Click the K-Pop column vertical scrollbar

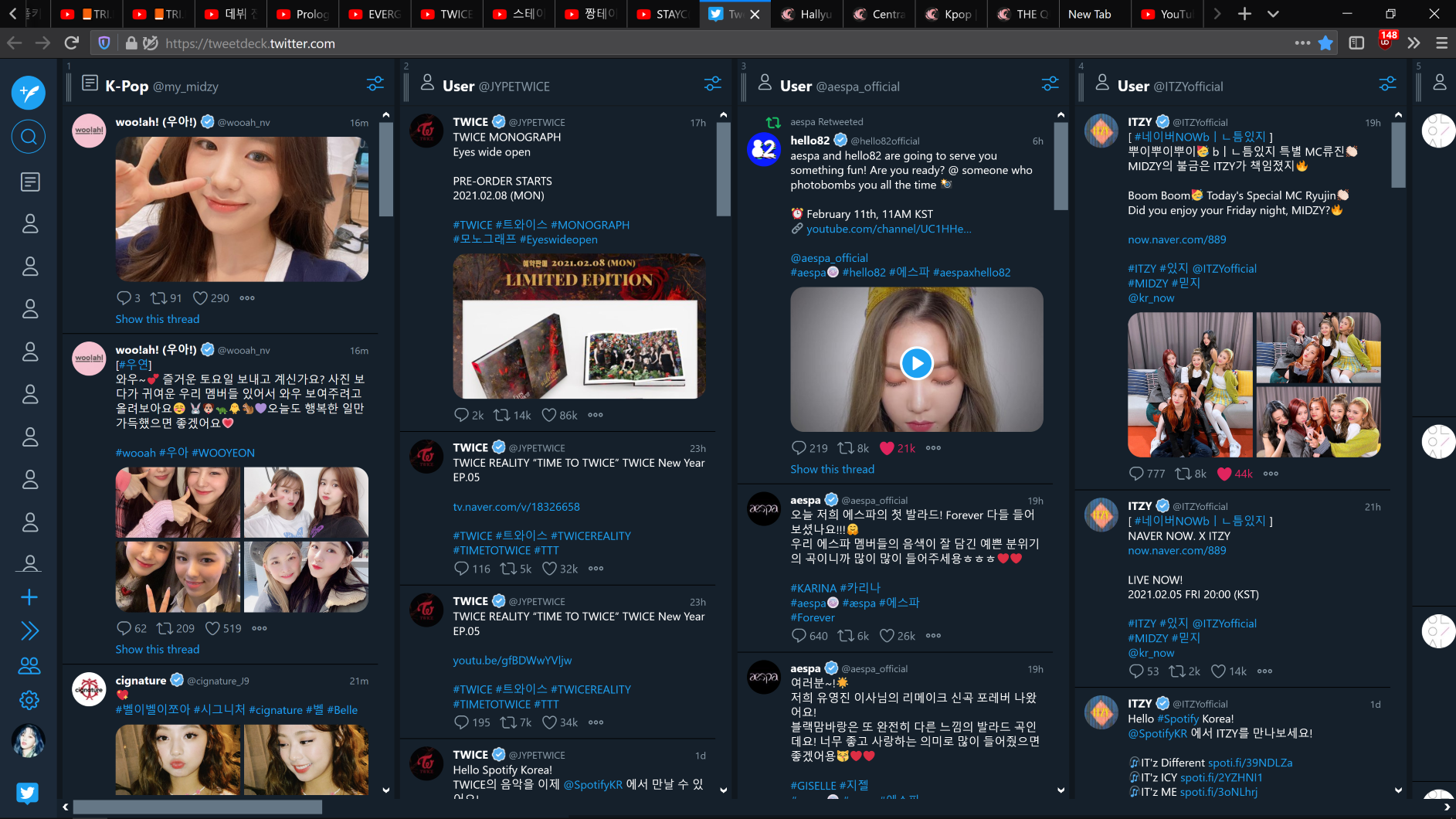click(386, 170)
